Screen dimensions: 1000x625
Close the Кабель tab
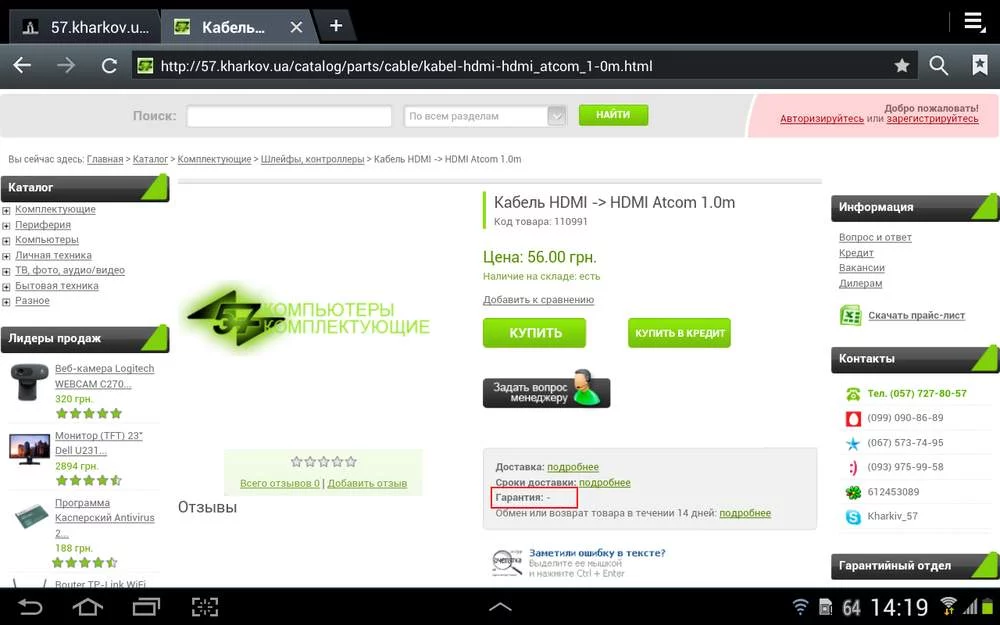coord(296,27)
